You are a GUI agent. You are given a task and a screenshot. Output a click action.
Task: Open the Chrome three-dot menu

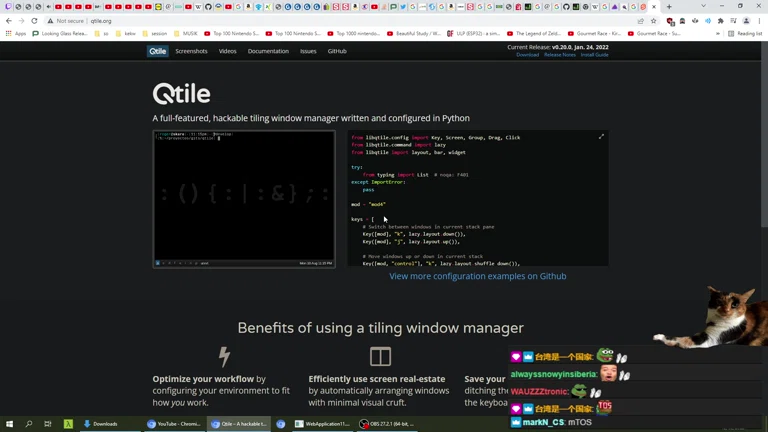(759, 21)
